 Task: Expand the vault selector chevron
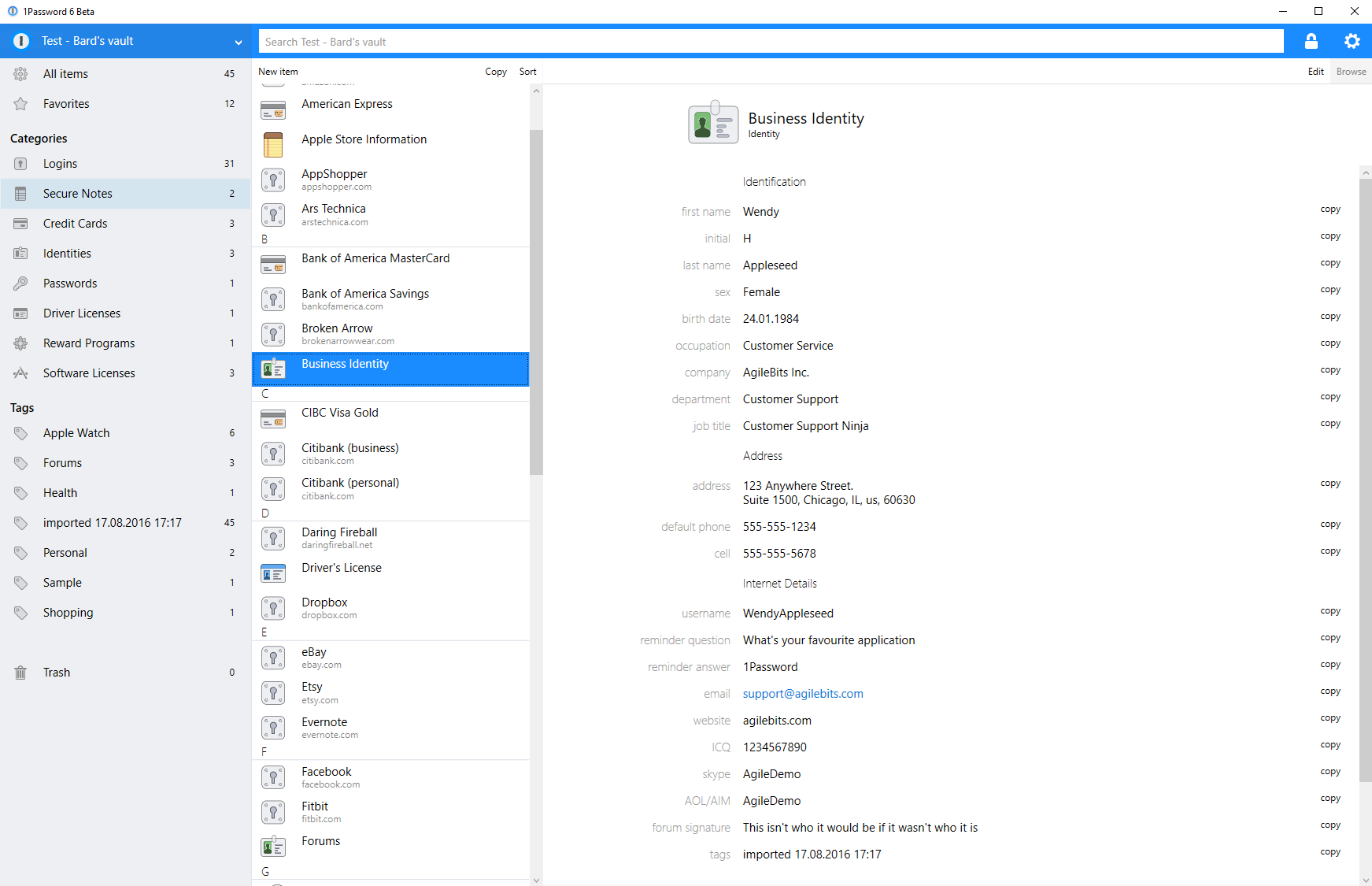[238, 42]
